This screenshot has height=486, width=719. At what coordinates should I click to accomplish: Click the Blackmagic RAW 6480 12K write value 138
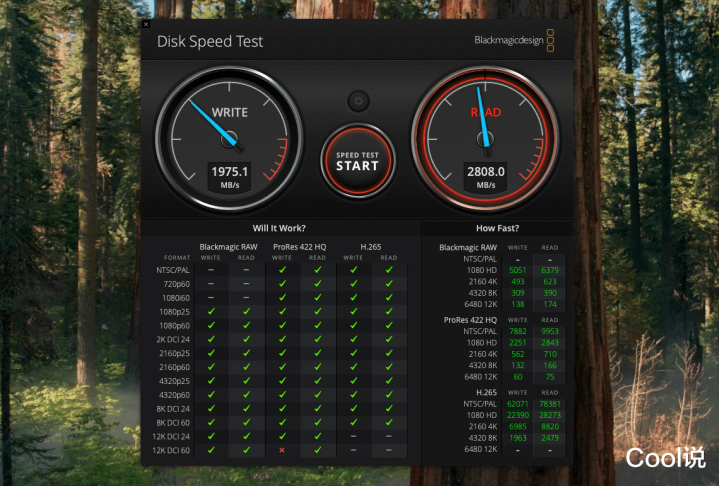click(x=518, y=304)
